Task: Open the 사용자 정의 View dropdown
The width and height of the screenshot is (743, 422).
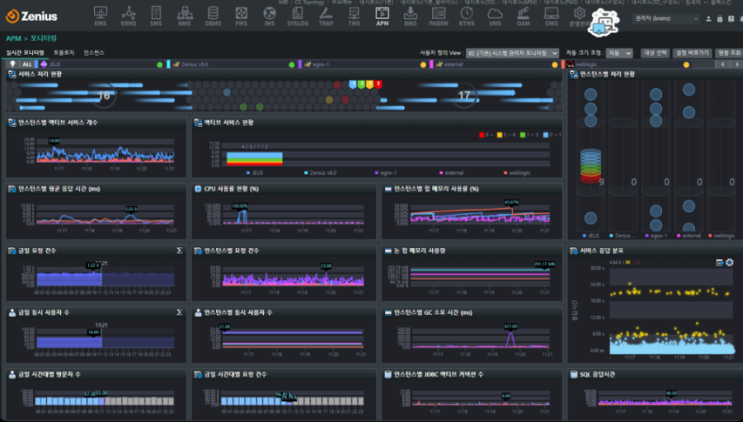Action: click(512, 52)
